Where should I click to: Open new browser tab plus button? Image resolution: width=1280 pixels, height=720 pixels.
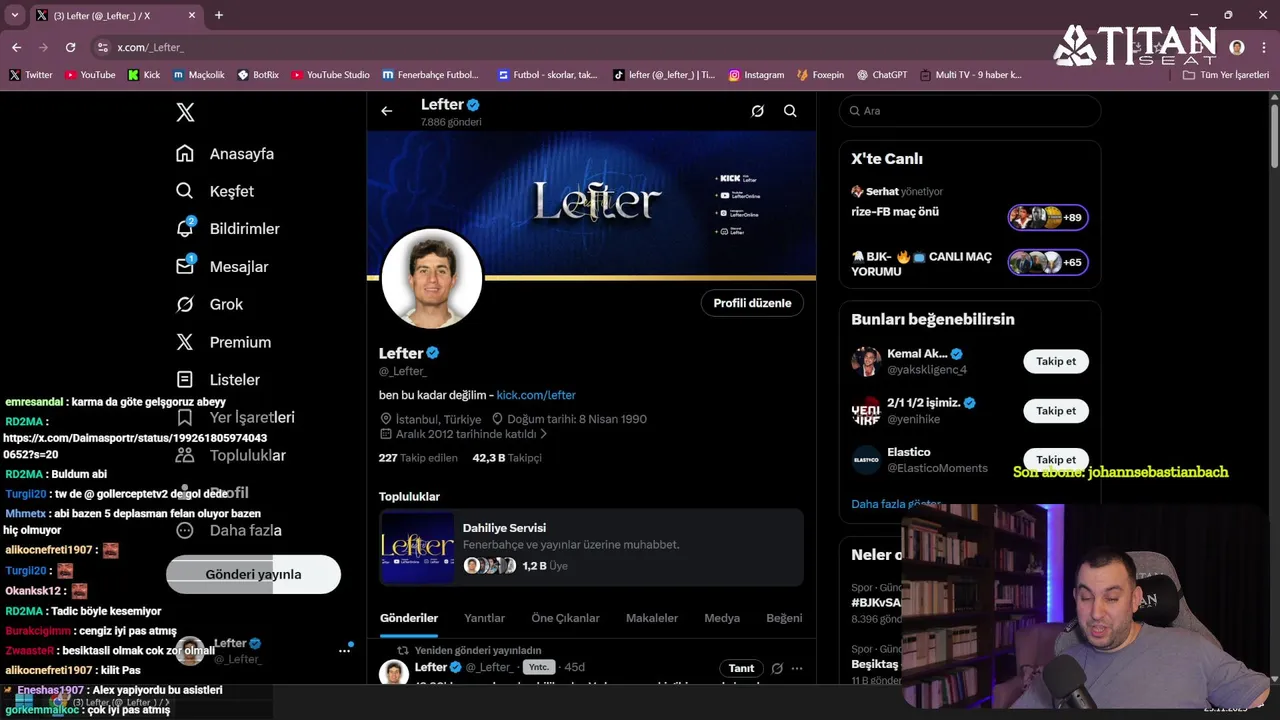click(219, 15)
